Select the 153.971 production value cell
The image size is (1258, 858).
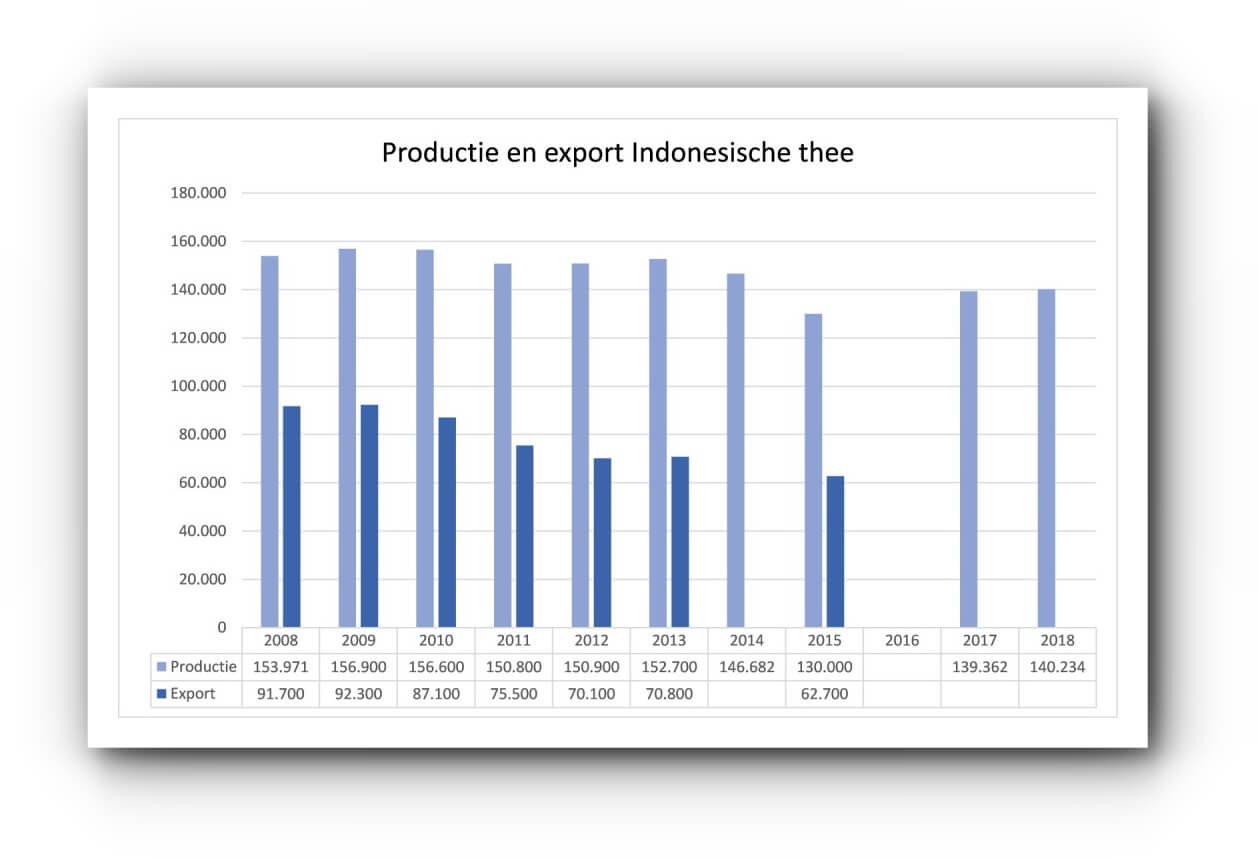coord(280,667)
